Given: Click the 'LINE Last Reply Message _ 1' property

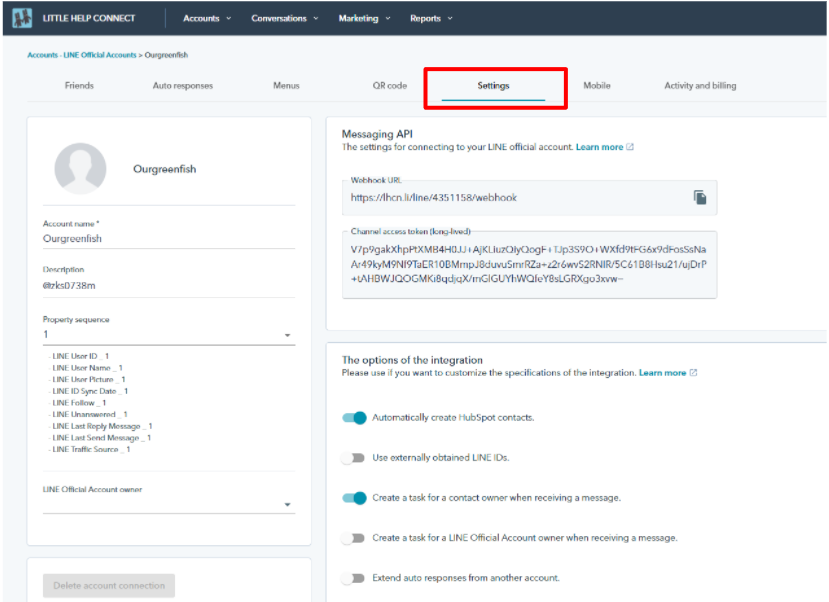Looking at the screenshot, I should (102, 426).
